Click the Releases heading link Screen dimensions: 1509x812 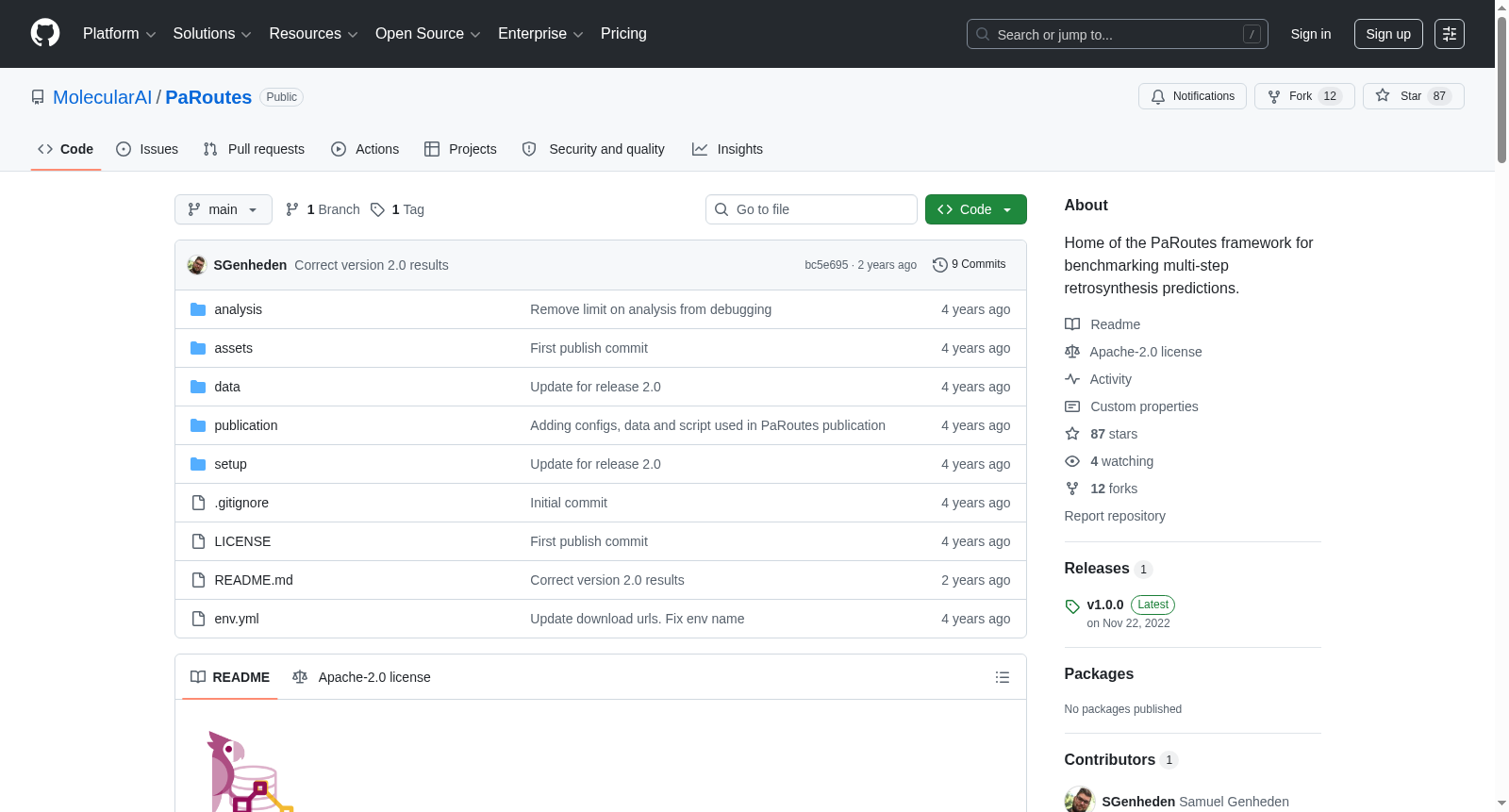tap(1097, 568)
